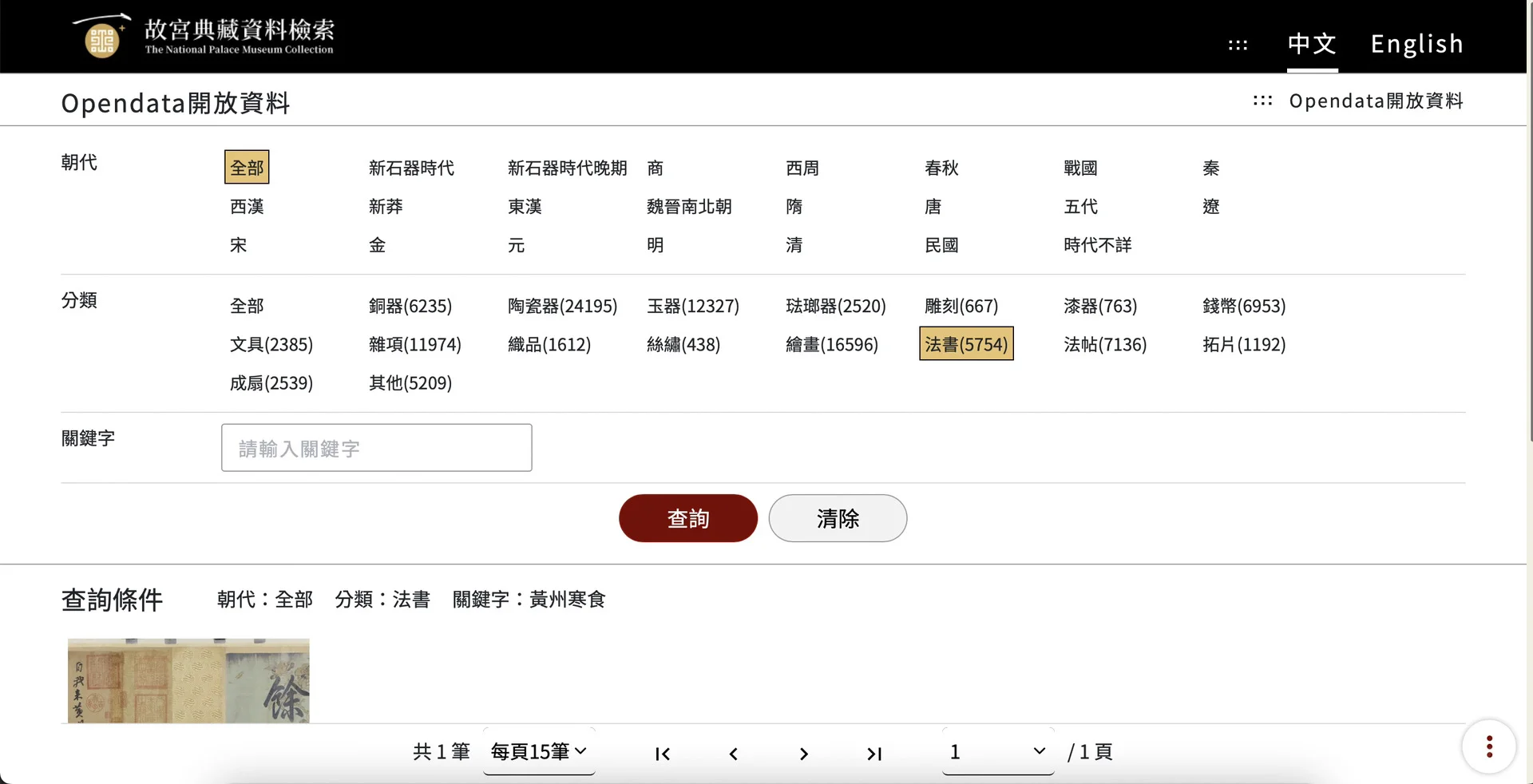Select dynasty 民國
This screenshot has width=1533, height=784.
click(x=941, y=244)
